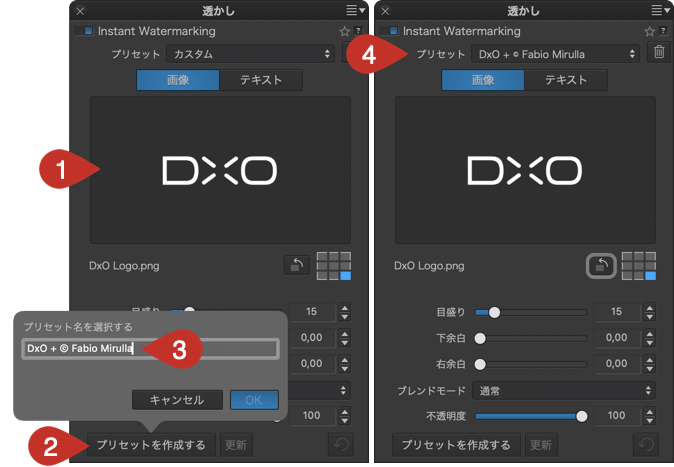Select 画像 tab in left panel

(x=178, y=80)
